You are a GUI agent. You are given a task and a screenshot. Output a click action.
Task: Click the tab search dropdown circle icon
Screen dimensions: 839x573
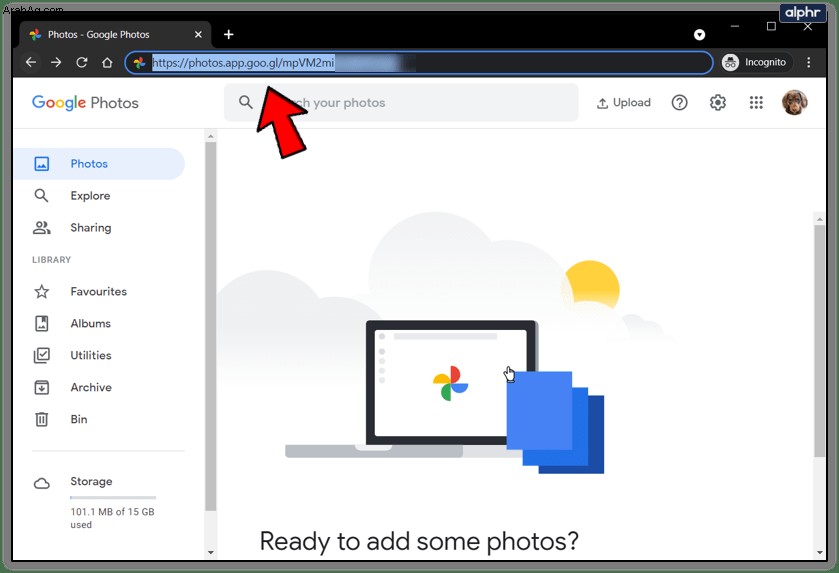point(699,35)
